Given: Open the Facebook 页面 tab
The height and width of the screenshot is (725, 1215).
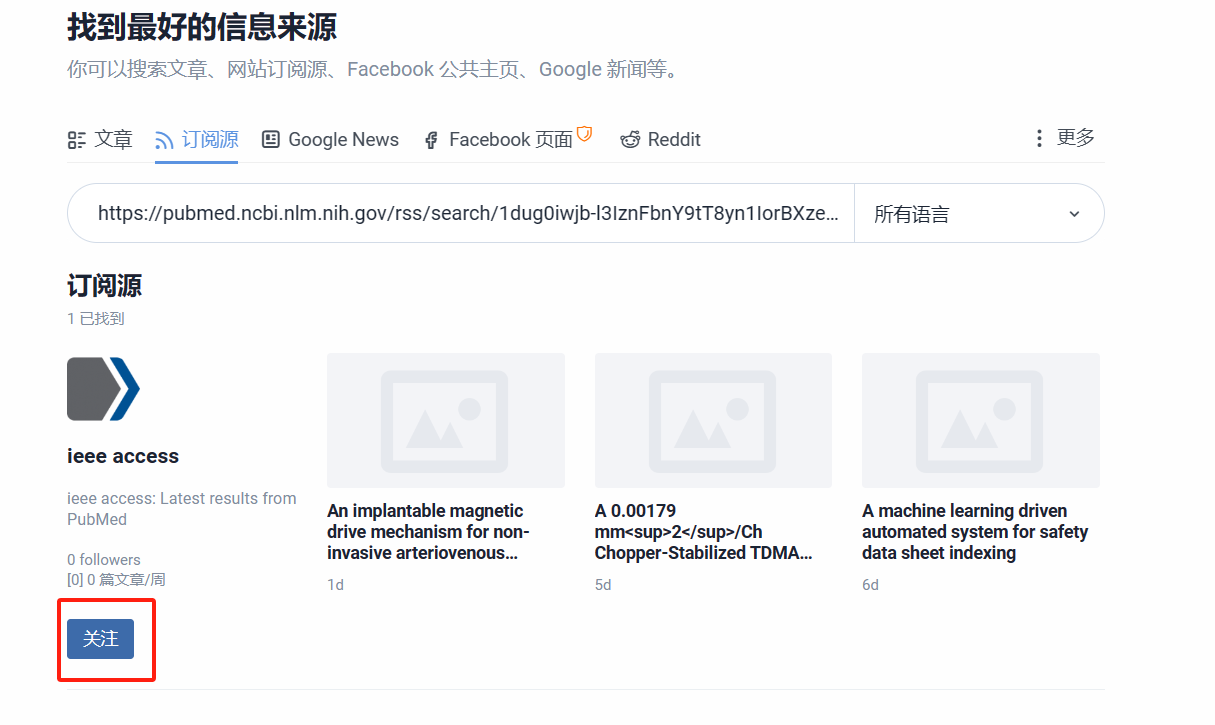Looking at the screenshot, I should pyautogui.click(x=508, y=139).
